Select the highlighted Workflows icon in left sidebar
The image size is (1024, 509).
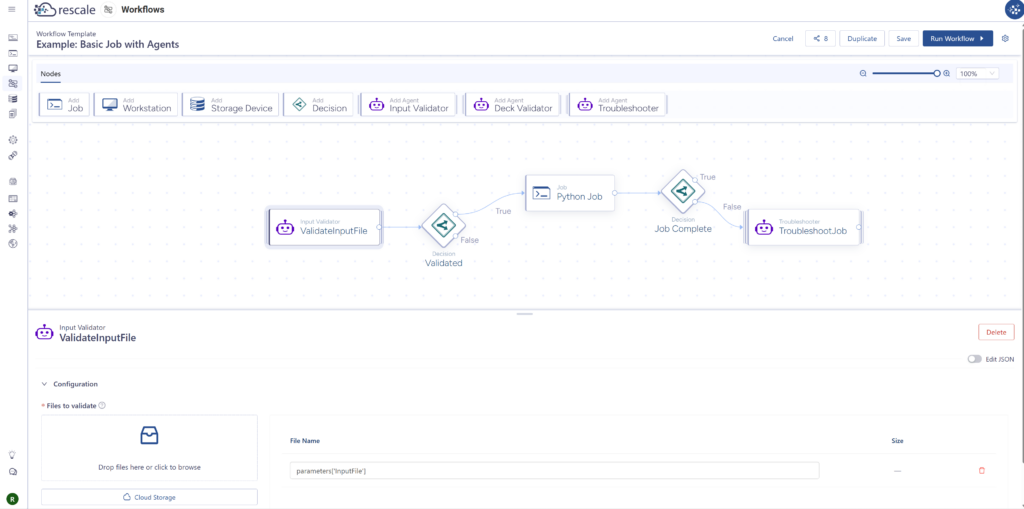point(12,83)
